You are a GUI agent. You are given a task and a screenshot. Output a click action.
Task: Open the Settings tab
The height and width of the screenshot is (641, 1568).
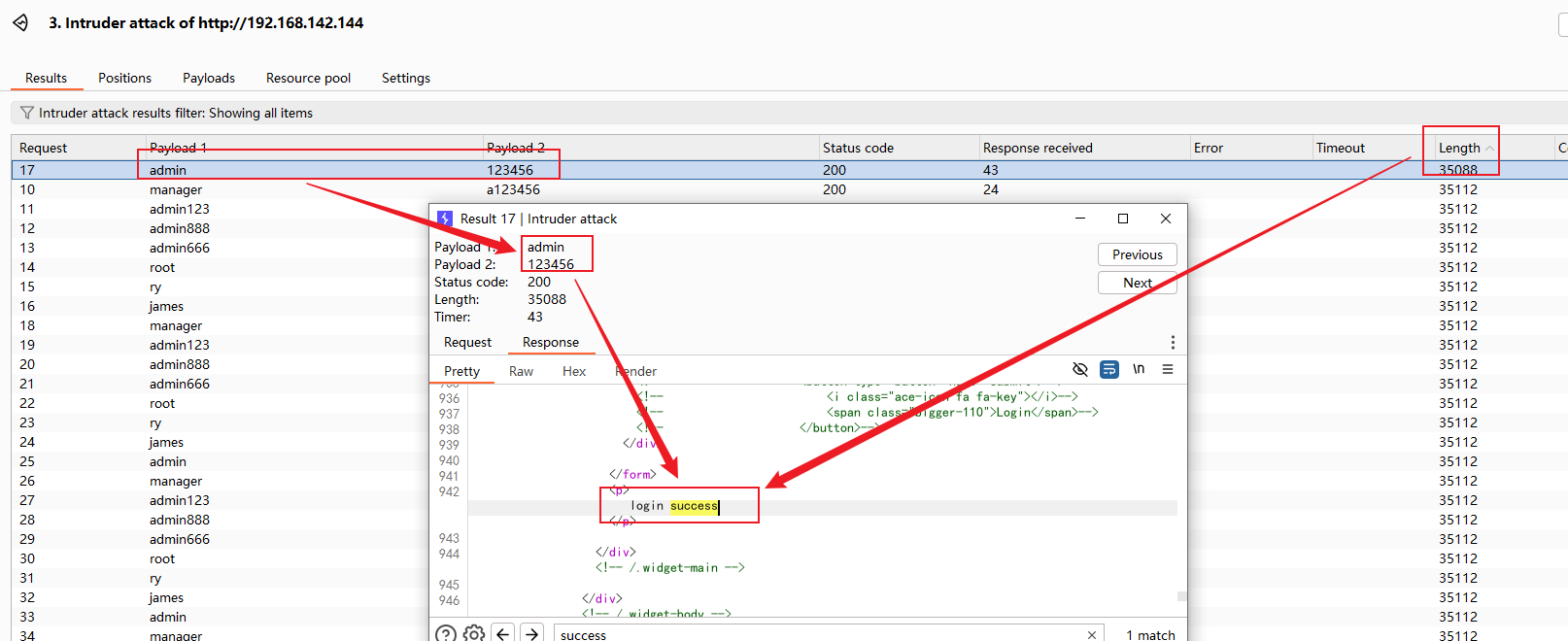pos(406,78)
